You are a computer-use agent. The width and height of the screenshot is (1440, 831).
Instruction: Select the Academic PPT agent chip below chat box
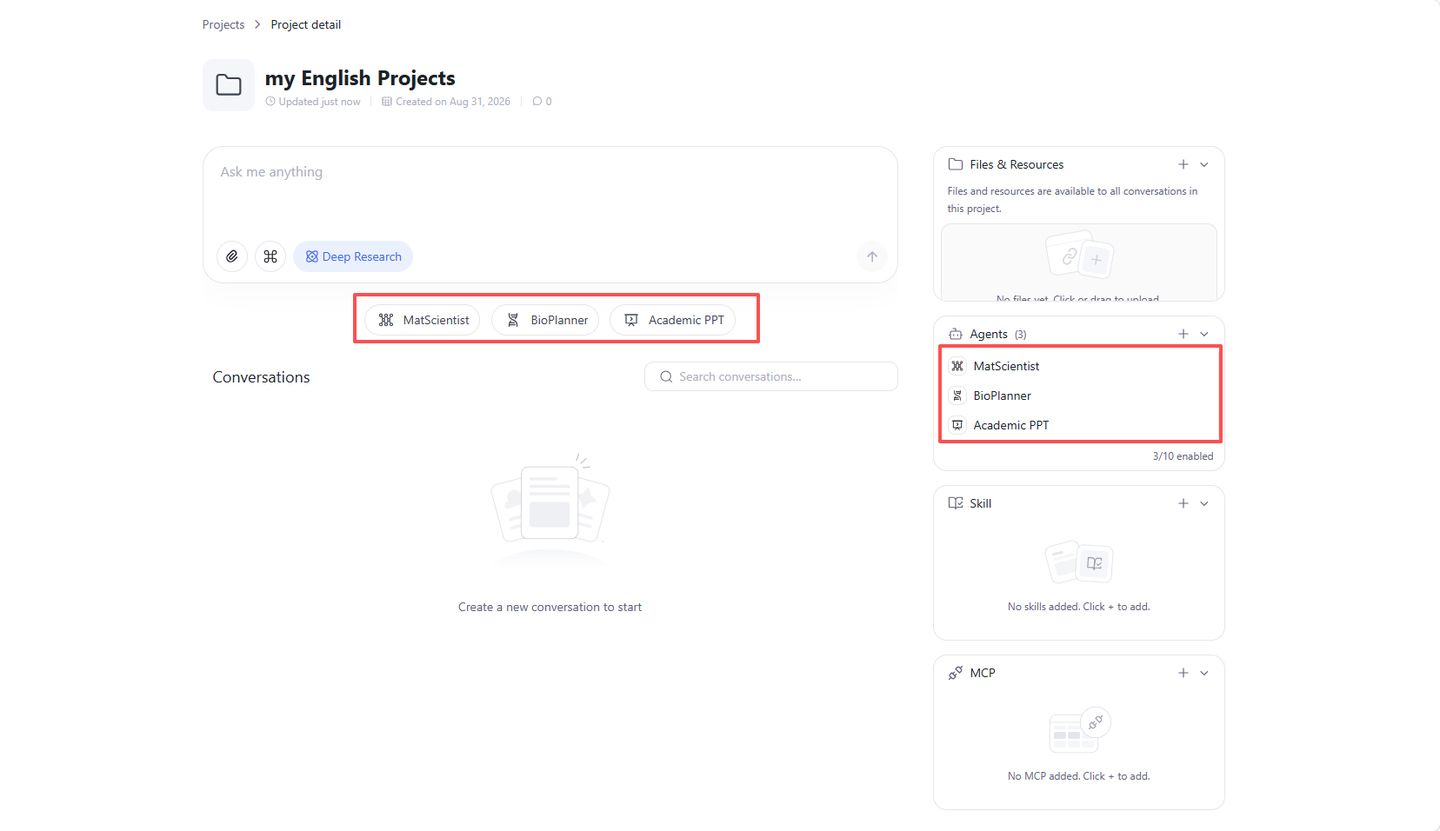pyautogui.click(x=673, y=320)
